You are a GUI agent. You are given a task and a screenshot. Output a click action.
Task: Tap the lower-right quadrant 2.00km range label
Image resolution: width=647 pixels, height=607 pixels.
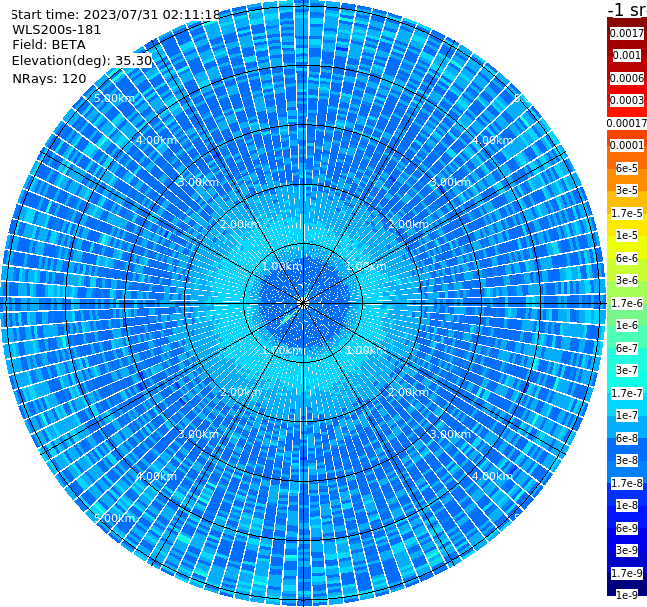click(409, 392)
